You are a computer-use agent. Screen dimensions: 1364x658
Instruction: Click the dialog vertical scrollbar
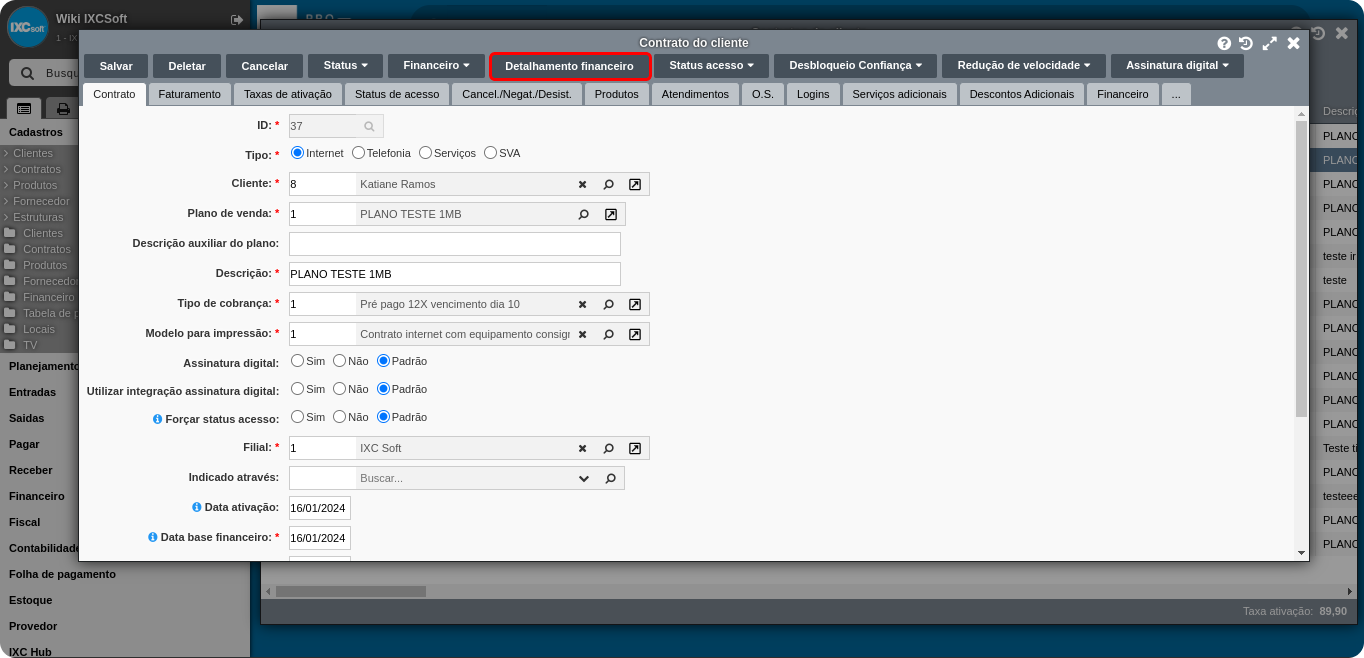pyautogui.click(x=1301, y=268)
